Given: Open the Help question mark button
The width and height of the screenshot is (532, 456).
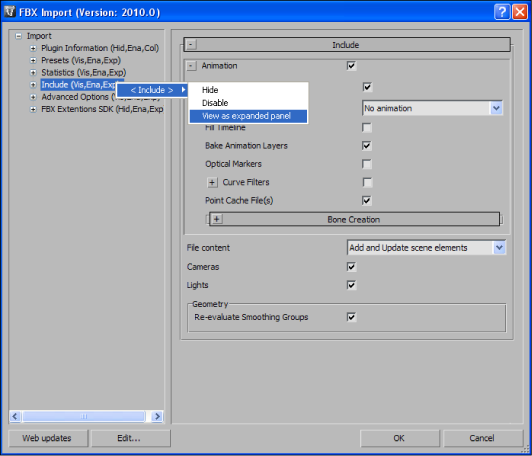Looking at the screenshot, I should pos(502,12).
